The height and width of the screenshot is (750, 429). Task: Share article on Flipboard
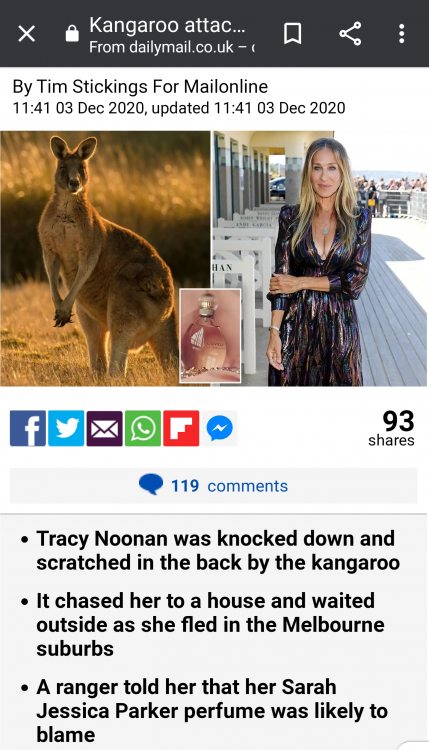point(181,428)
